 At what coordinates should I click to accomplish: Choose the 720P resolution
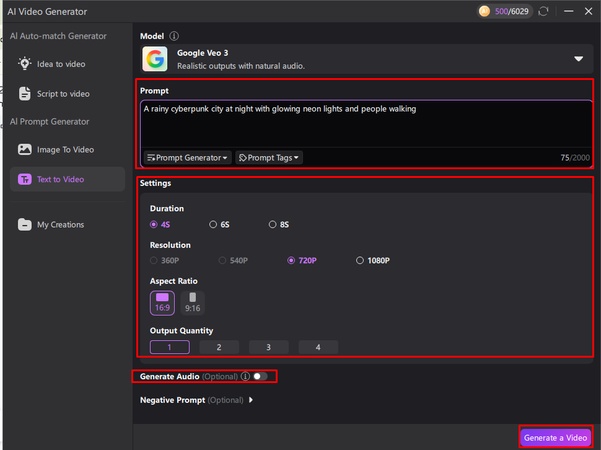tap(302, 261)
